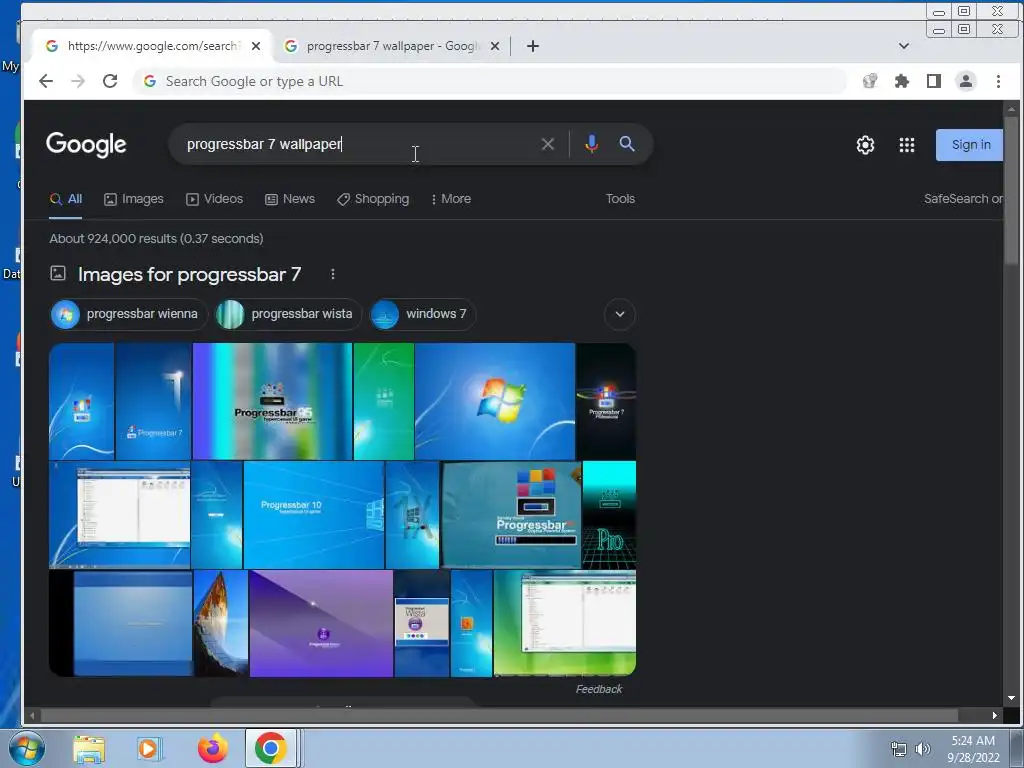This screenshot has width=1024, height=768.
Task: Click the vertical page scrollbar thumb
Action: [x=1012, y=189]
